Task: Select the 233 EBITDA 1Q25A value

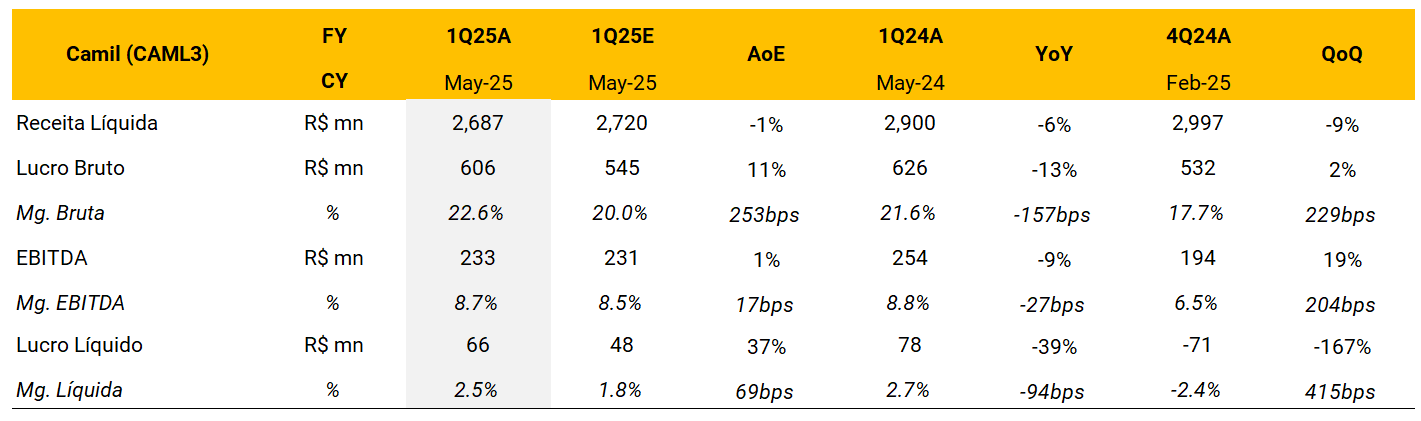Action: (478, 258)
